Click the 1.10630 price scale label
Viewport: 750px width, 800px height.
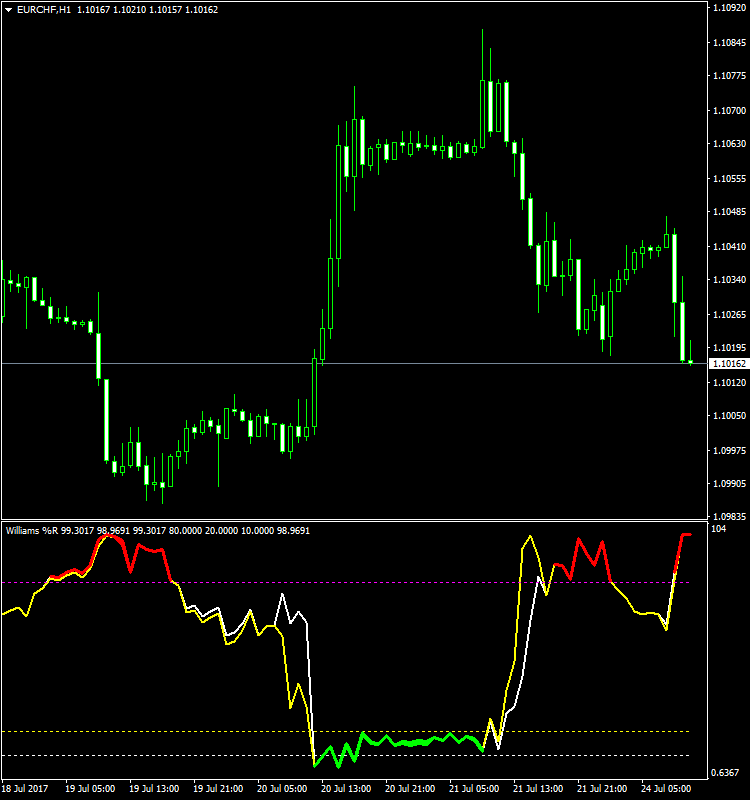point(729,144)
